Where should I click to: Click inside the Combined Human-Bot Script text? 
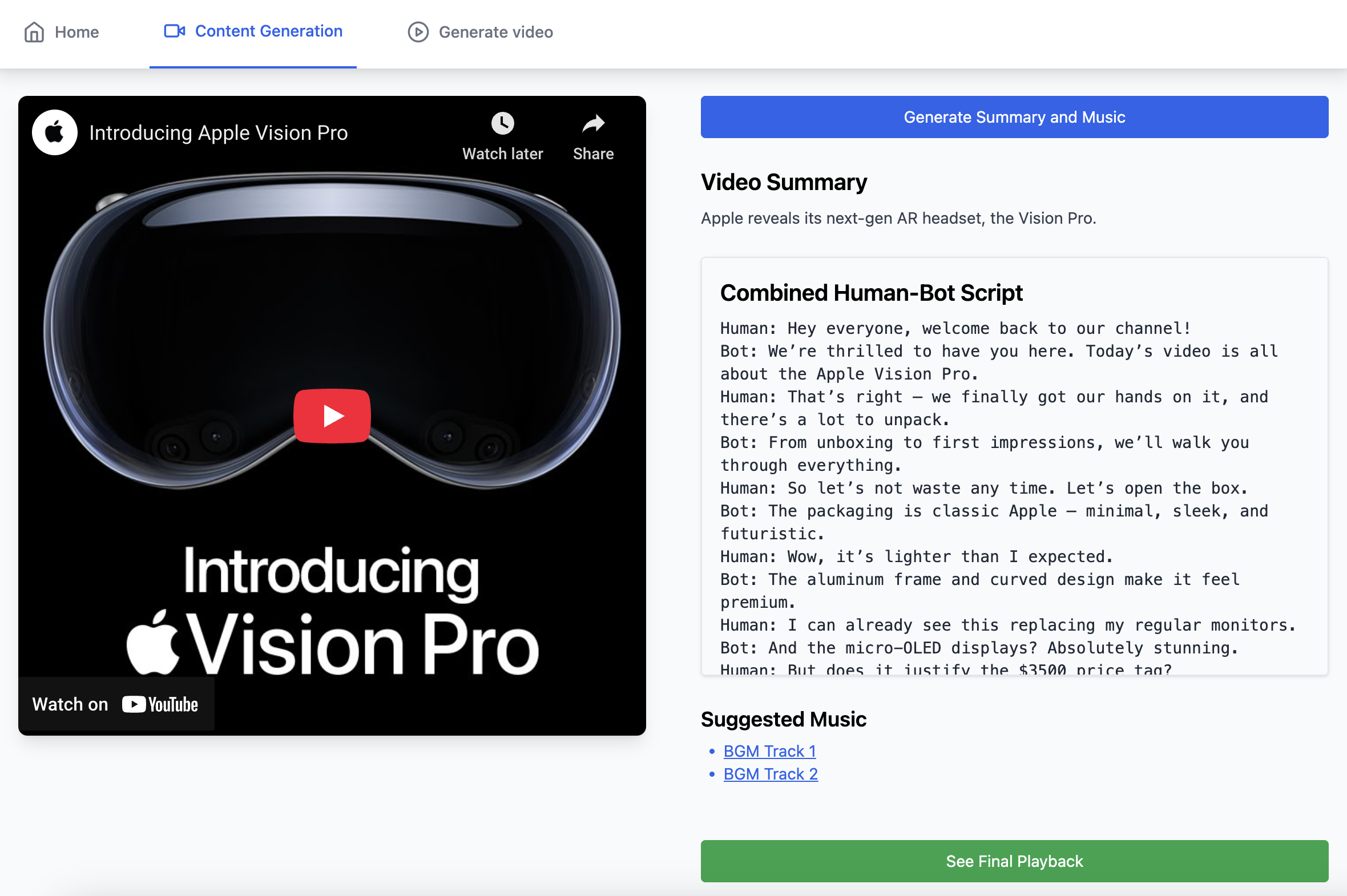[1006, 487]
